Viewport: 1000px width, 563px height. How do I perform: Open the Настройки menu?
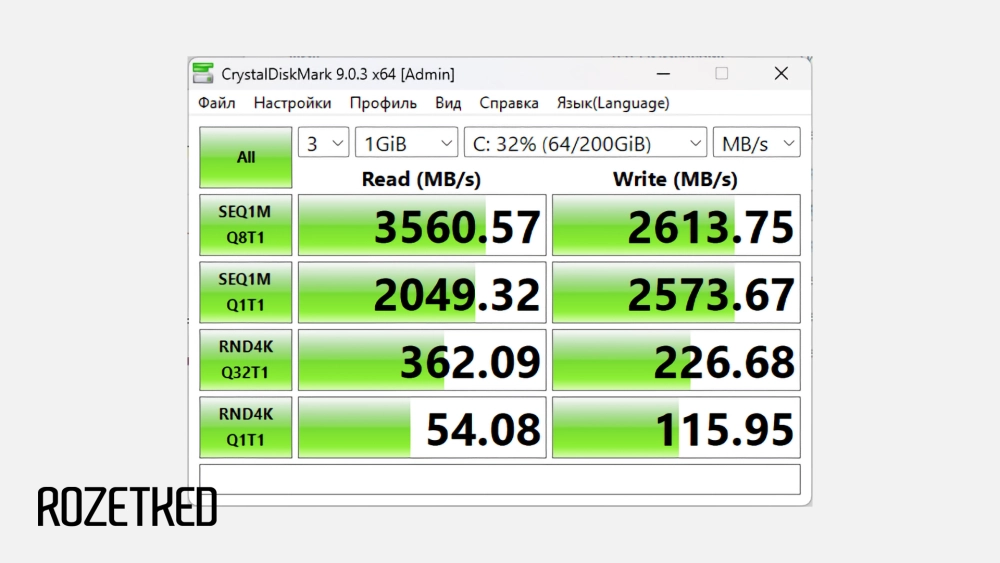[292, 103]
